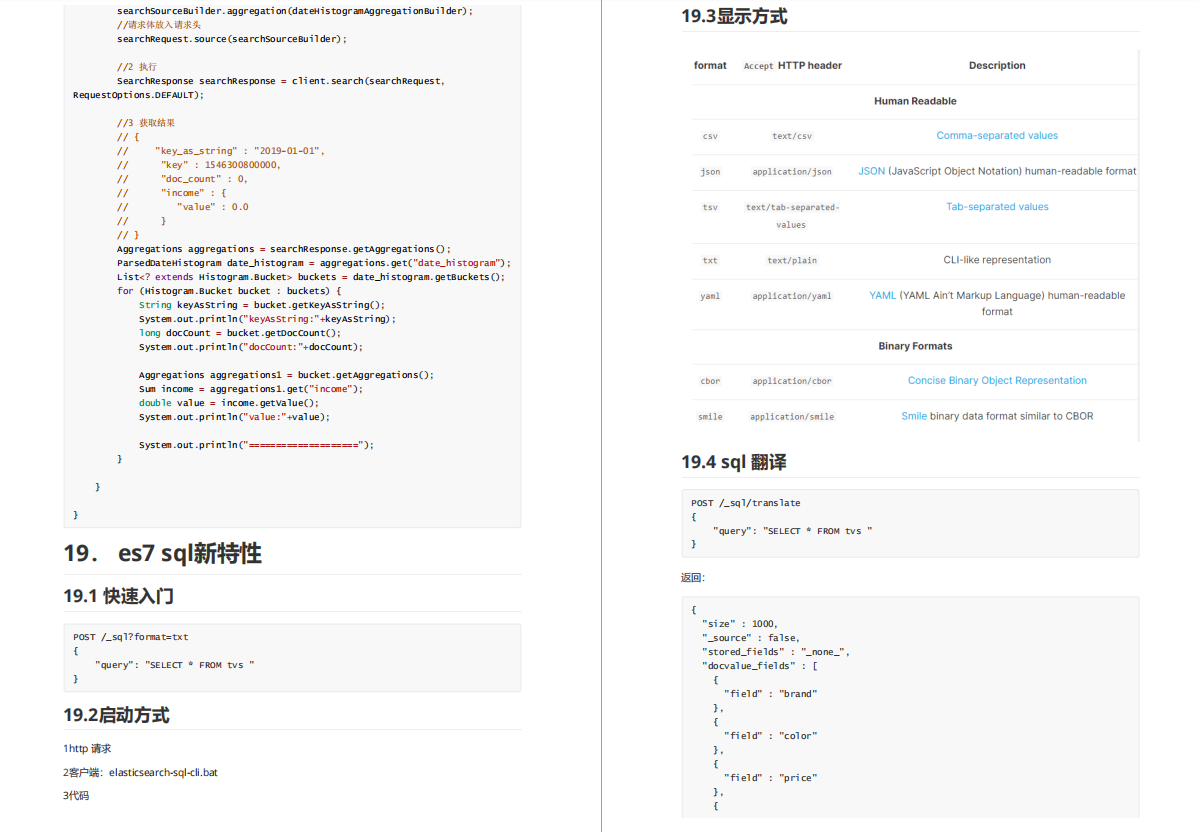Click the searchRequest.source(searchSourceBuilder) code line
This screenshot has width=1198, height=832.
[232, 38]
